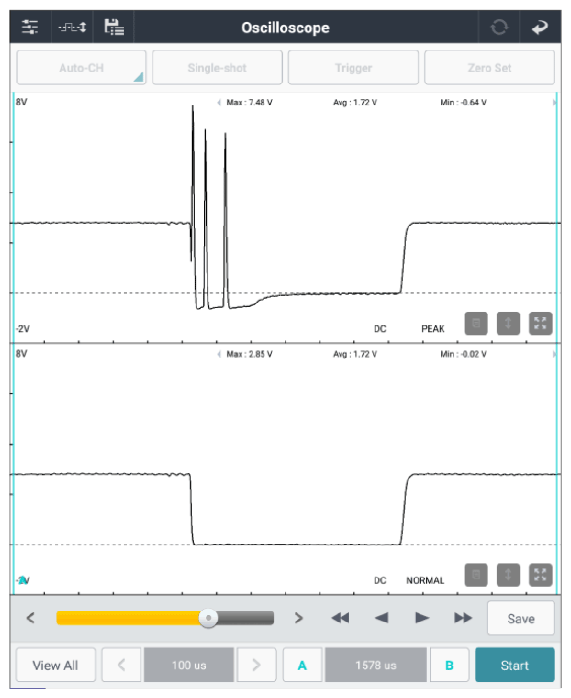Toggle cursor A
This screenshot has height=698, width=571.
(x=302, y=665)
